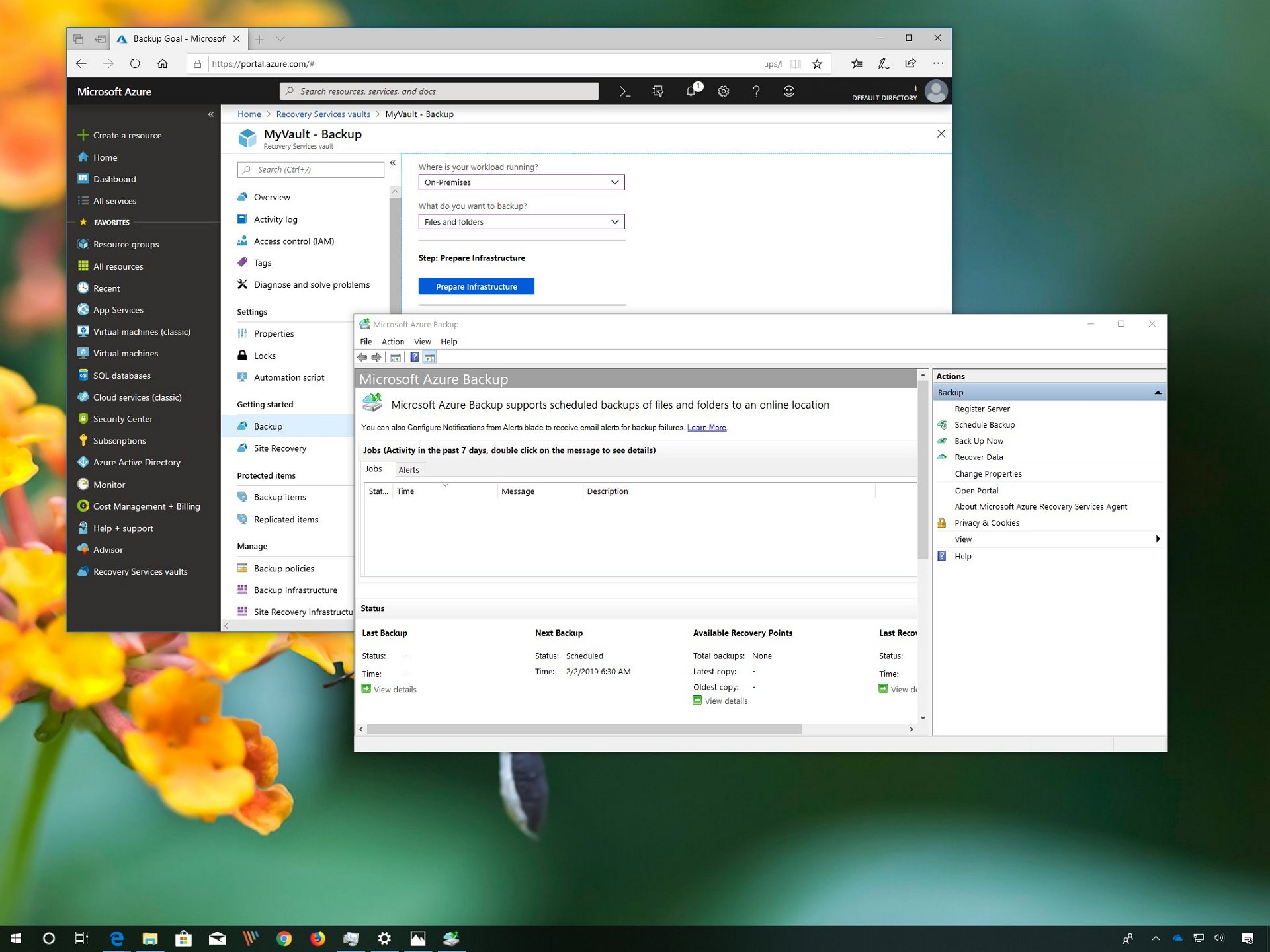Collapse the Azure left navigation menu
The image size is (1270, 952).
point(211,114)
